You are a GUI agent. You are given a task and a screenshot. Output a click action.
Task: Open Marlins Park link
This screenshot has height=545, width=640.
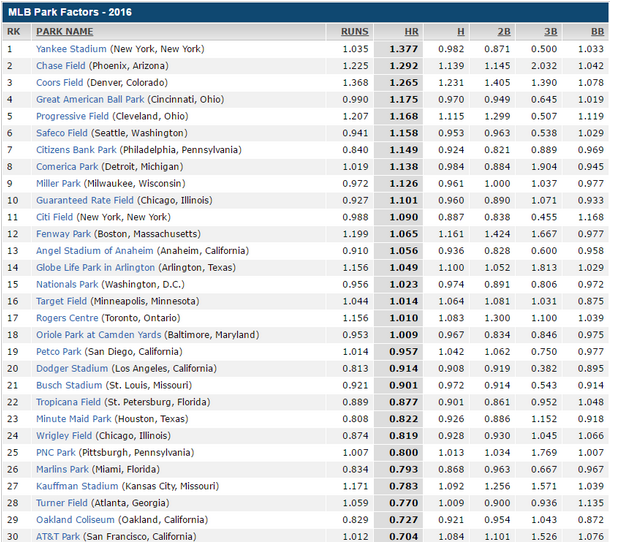tap(62, 469)
